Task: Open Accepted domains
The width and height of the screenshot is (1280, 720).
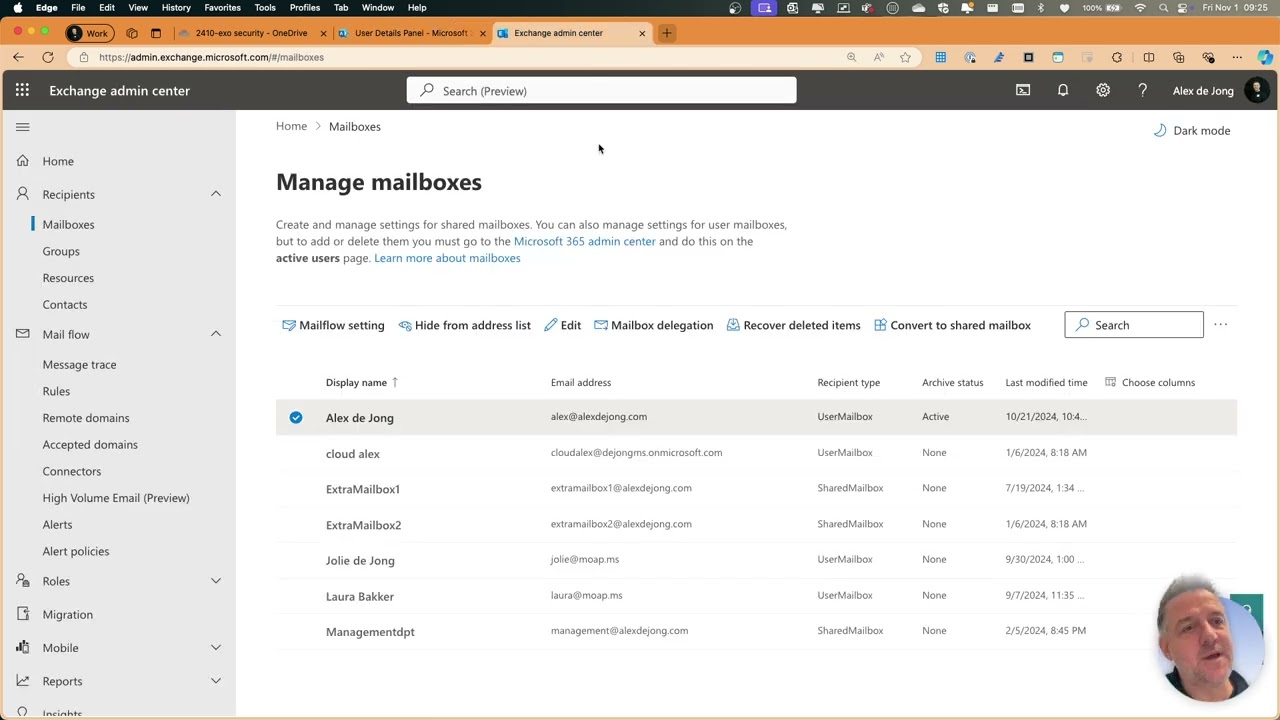Action: pyautogui.click(x=90, y=444)
